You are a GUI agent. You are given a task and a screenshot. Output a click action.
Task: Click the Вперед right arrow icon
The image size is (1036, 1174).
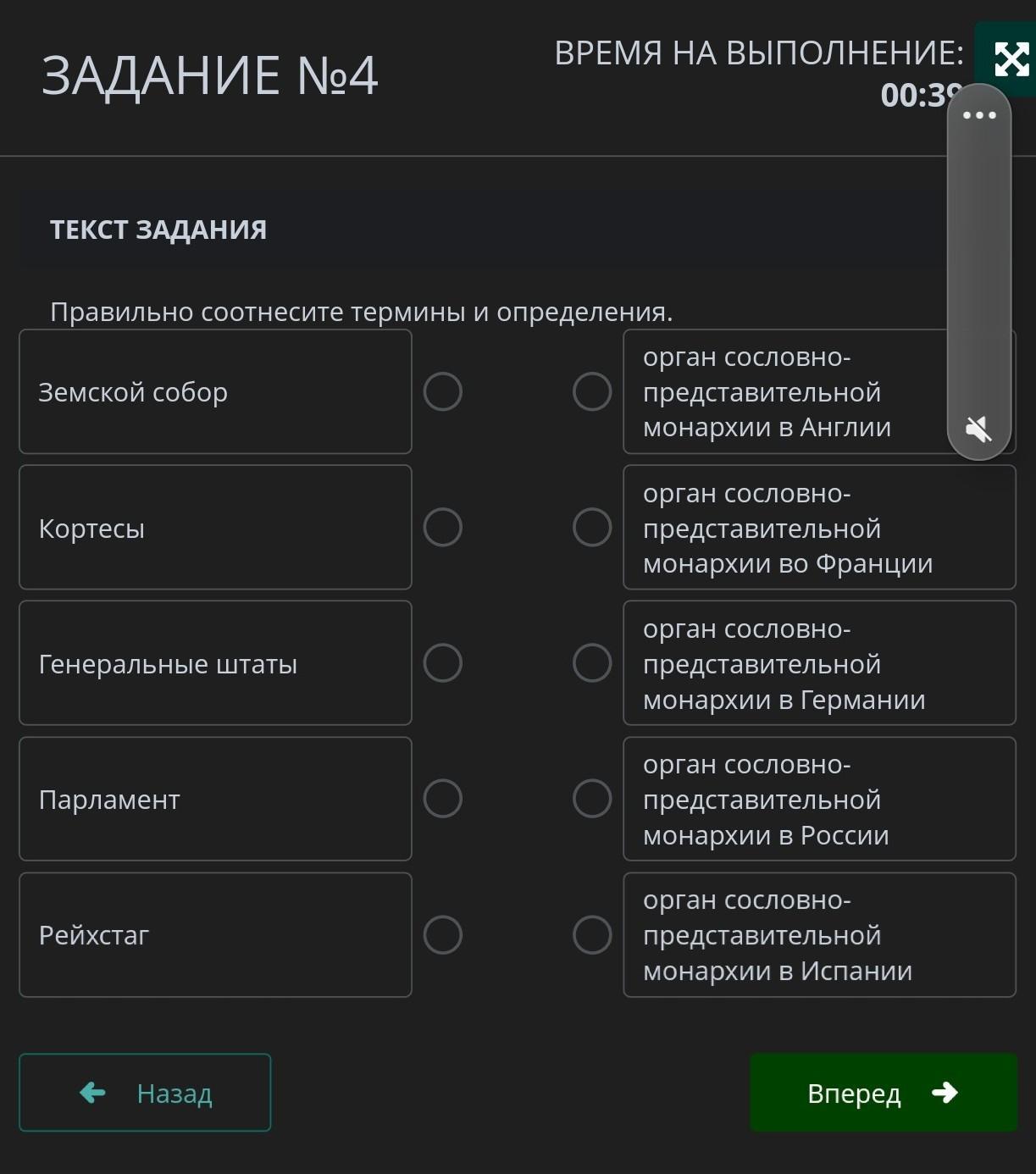coord(945,1093)
